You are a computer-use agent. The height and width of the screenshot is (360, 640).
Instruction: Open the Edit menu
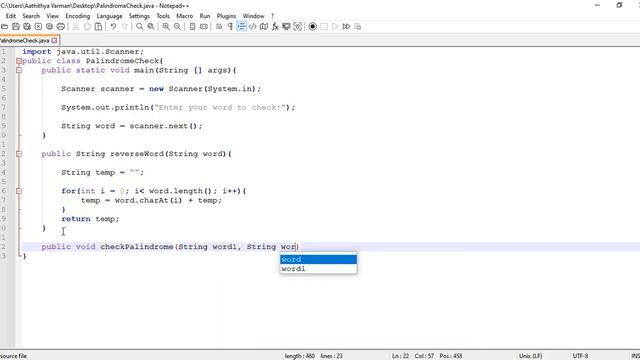click(x=11, y=16)
